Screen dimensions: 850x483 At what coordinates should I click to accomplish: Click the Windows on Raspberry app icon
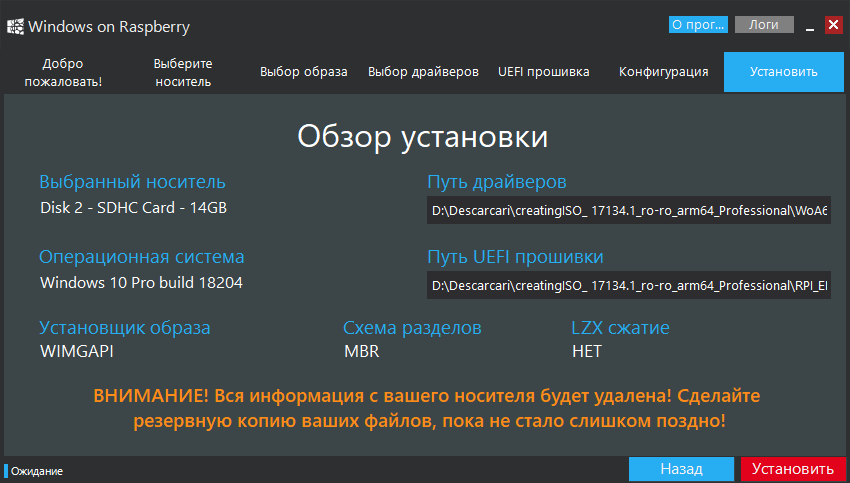pyautogui.click(x=15, y=26)
